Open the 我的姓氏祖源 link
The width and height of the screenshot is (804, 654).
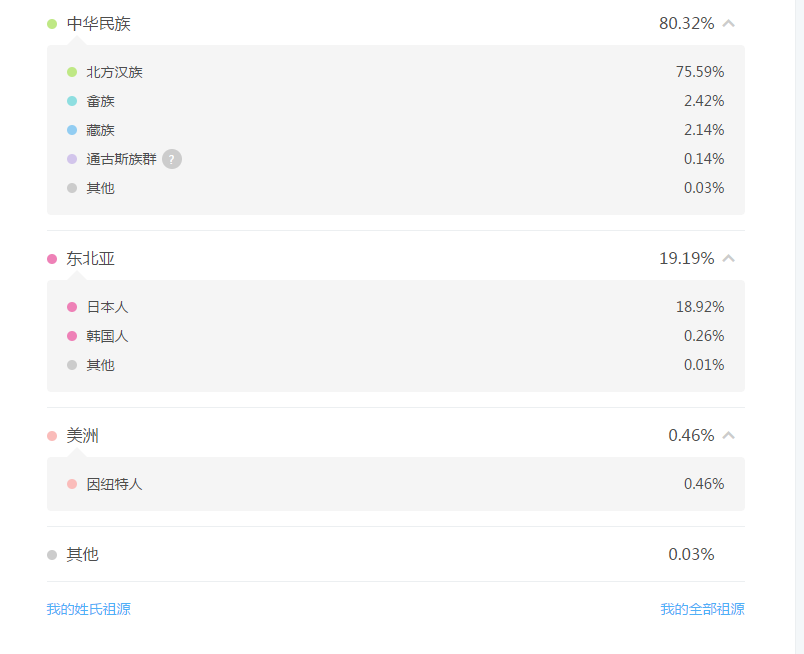(89, 609)
